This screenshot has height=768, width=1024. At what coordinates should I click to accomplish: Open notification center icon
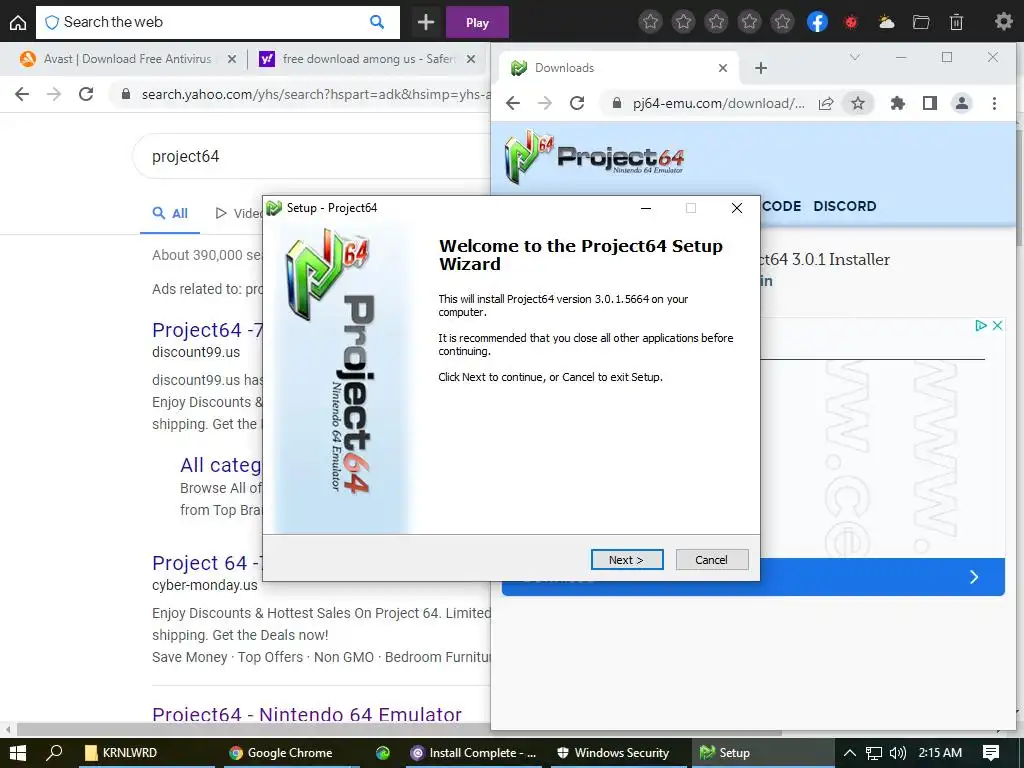pyautogui.click(x=991, y=753)
